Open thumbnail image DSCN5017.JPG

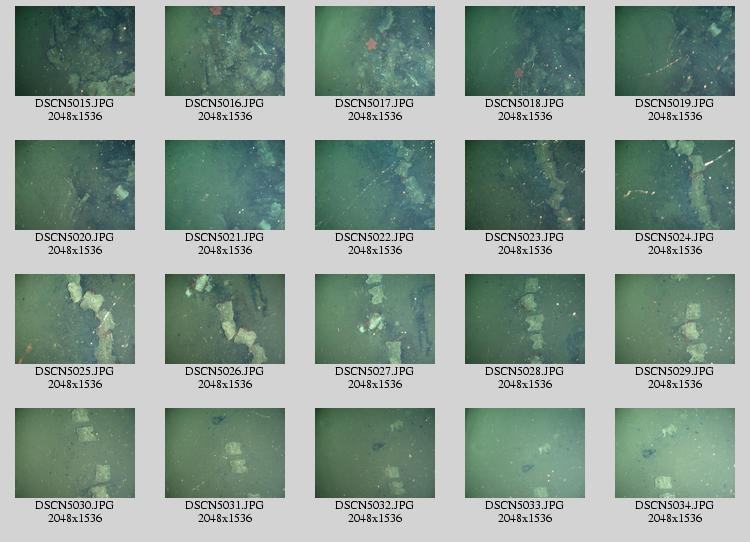[375, 51]
